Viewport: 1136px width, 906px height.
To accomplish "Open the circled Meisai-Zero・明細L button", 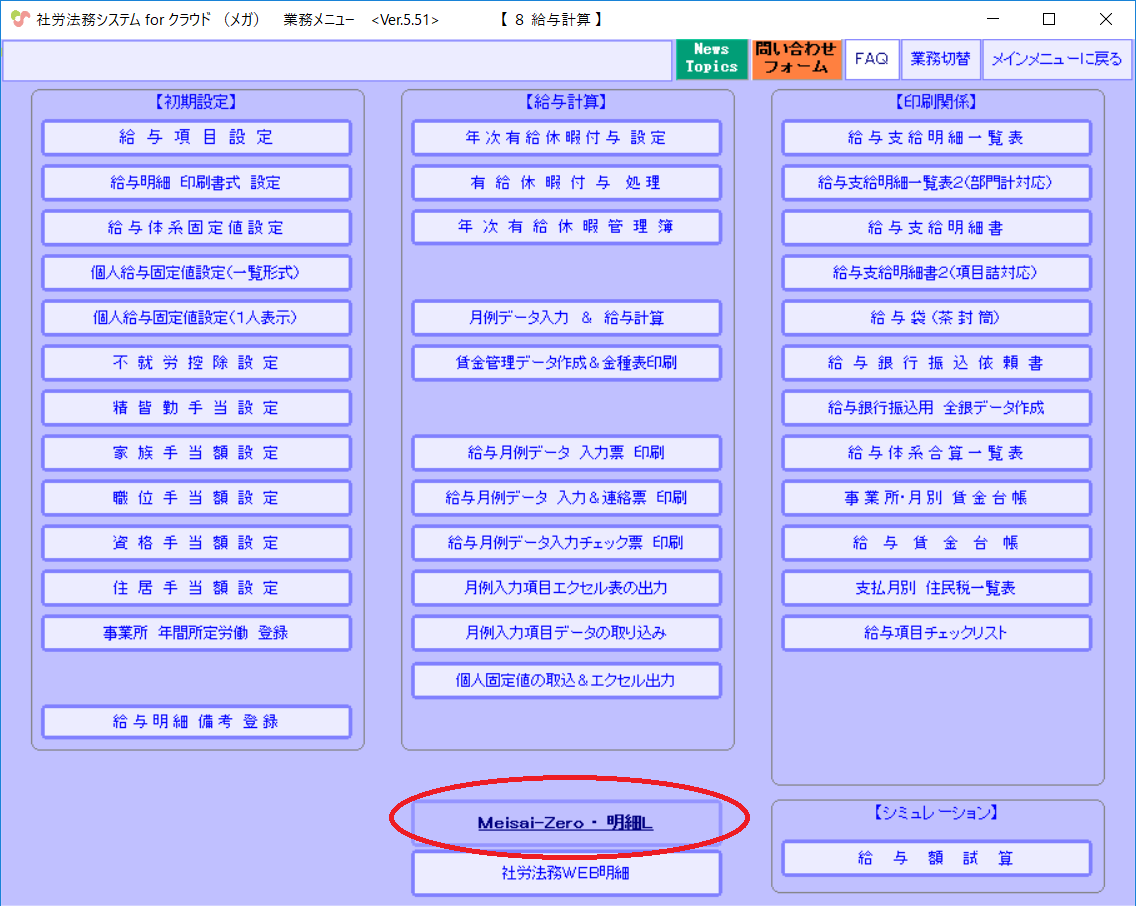I will point(566,822).
